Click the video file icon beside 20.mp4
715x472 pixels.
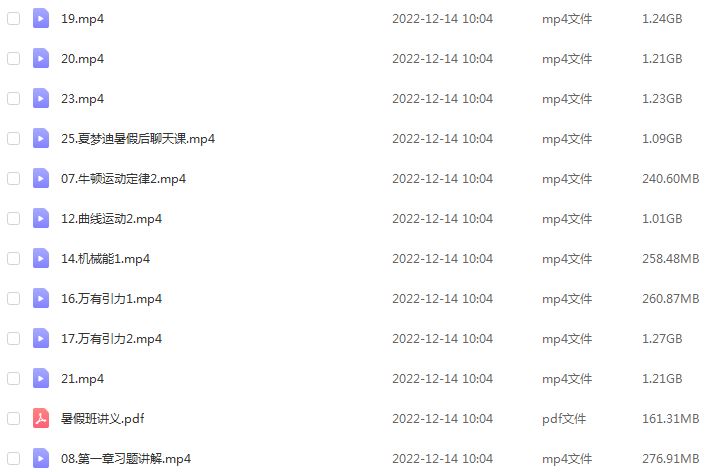coord(41,58)
